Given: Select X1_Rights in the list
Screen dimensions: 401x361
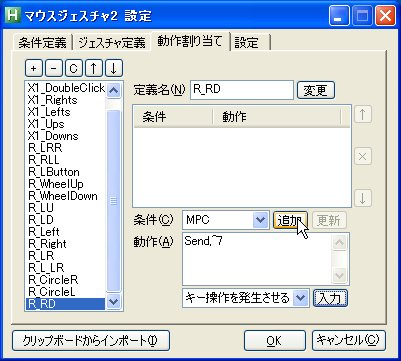Looking at the screenshot, I should [66, 100].
